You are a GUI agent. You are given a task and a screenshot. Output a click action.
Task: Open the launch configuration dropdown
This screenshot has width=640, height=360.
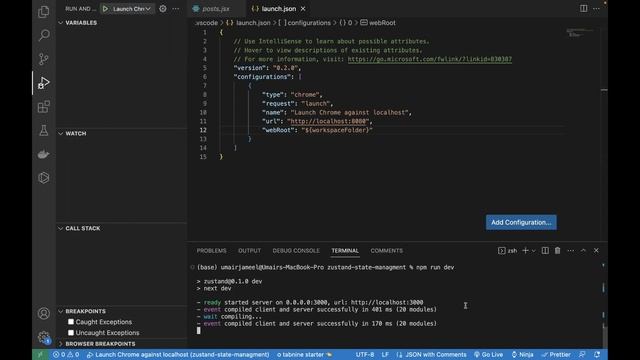click(x=132, y=9)
